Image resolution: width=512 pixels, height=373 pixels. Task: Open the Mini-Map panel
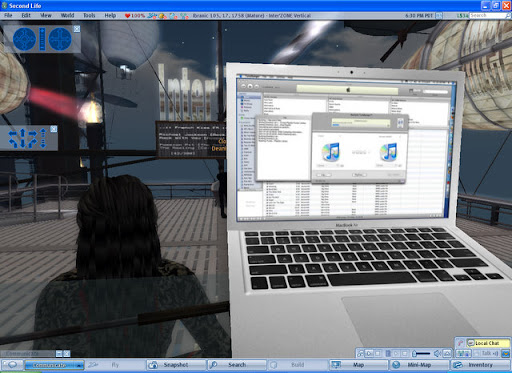(x=419, y=365)
